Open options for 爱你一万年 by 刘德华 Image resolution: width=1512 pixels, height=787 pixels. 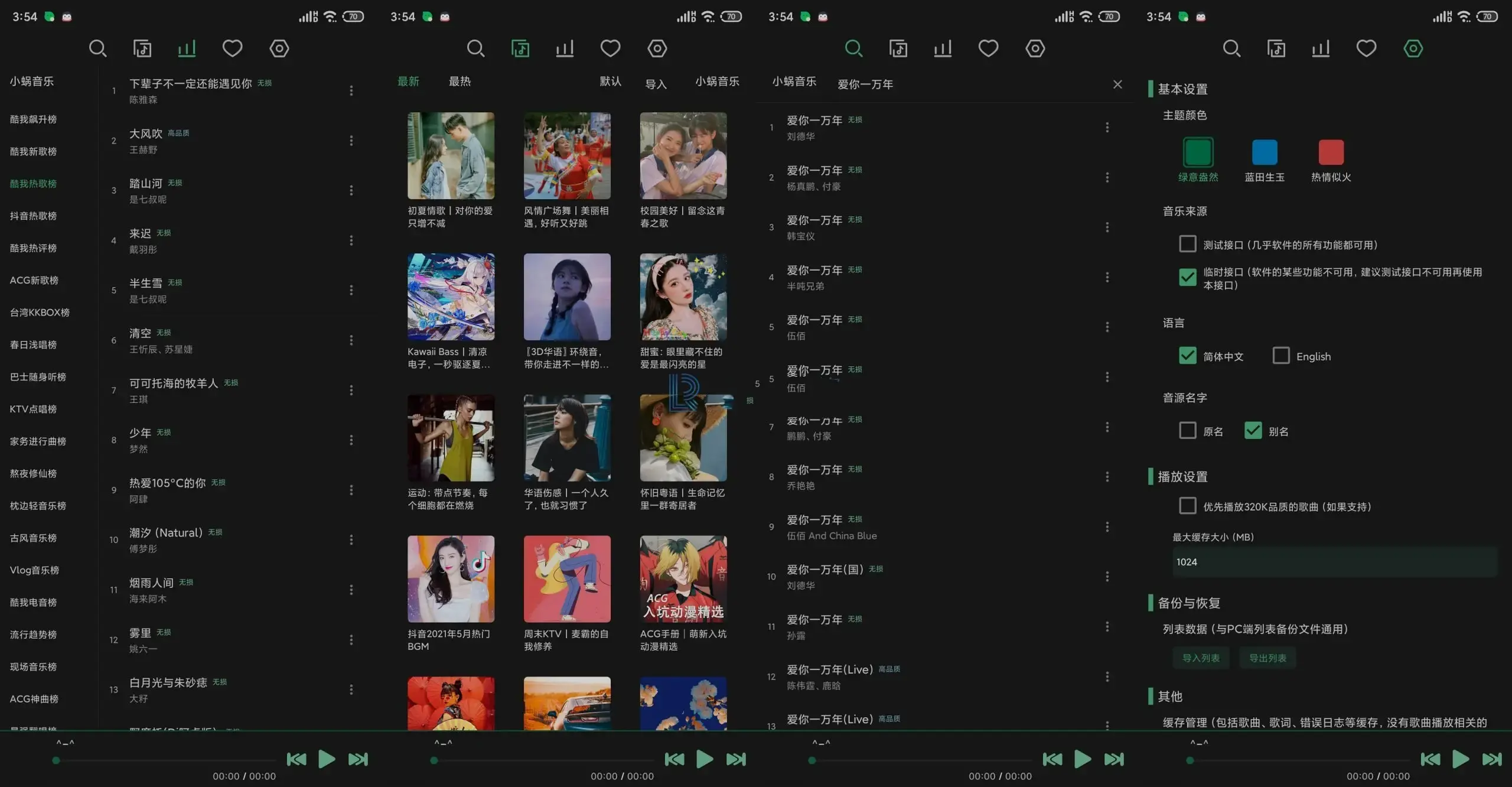[1107, 126]
